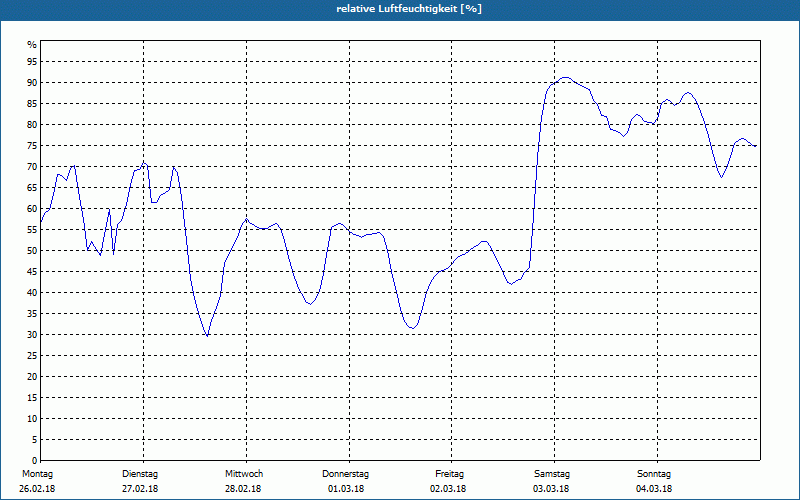
Task: Click the curve minimum near 31% on Donnerstag
Action: coord(412,328)
